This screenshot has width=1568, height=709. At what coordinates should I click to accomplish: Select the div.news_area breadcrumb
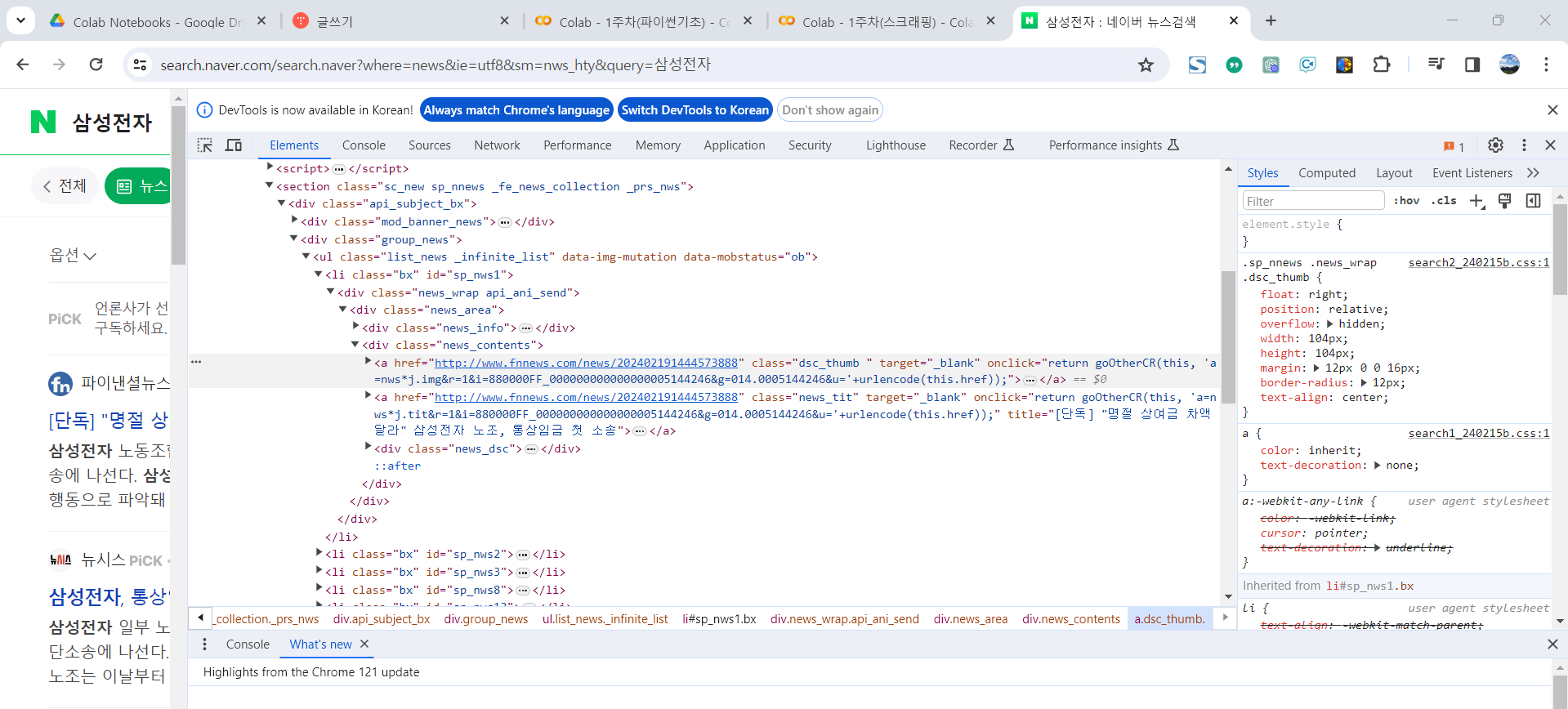click(x=971, y=619)
